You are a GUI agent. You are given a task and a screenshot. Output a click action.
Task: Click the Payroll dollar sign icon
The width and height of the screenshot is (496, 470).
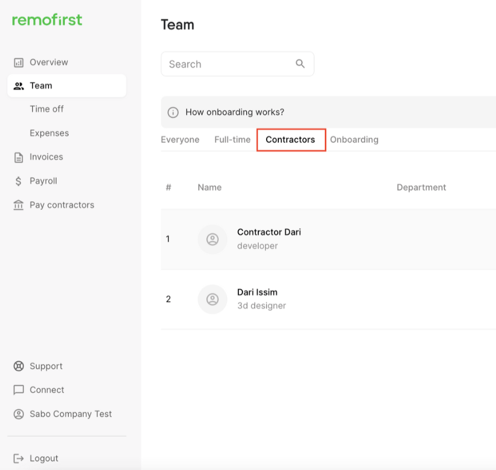(18, 181)
